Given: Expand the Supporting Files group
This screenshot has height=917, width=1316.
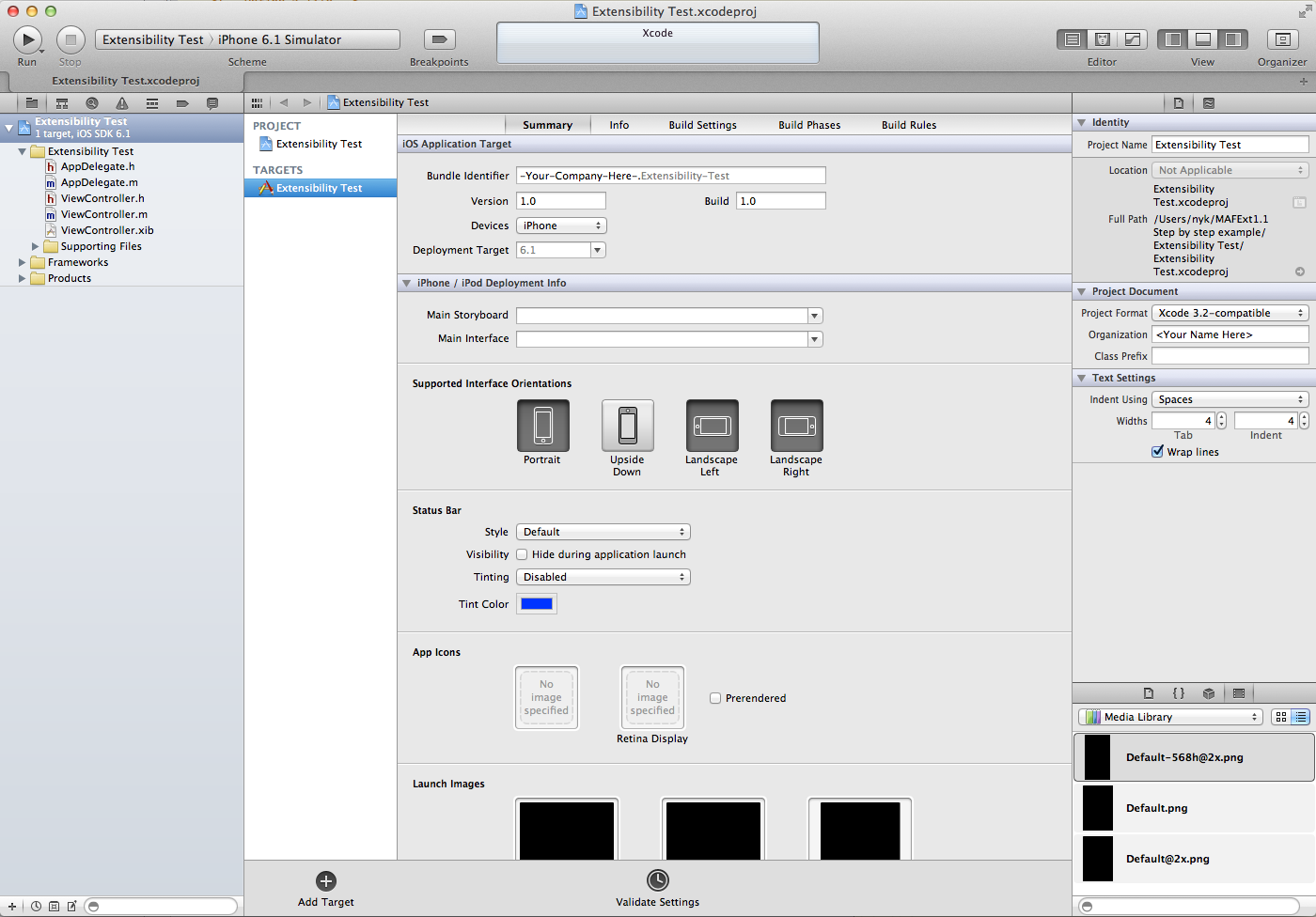Looking at the screenshot, I should (35, 247).
